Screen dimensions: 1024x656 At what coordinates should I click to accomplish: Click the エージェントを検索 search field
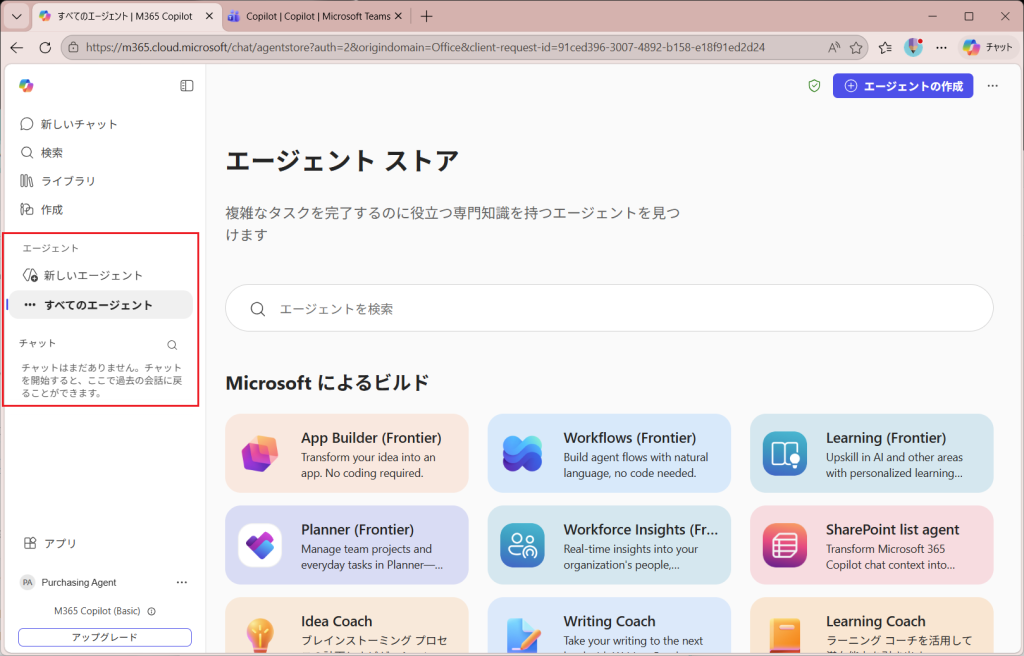(x=609, y=309)
